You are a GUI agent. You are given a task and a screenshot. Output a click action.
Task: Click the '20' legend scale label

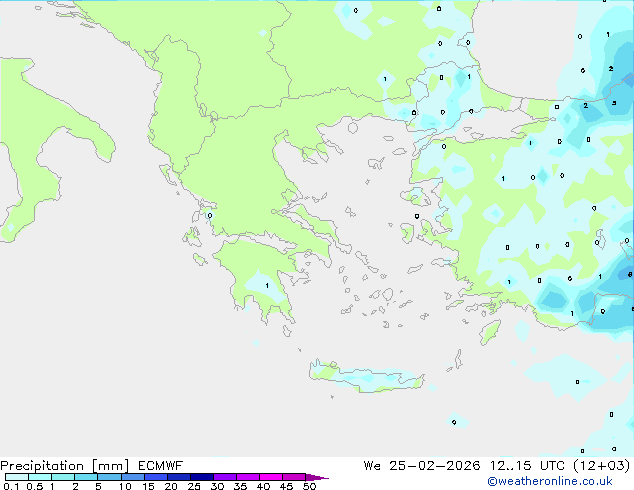[x=171, y=486]
